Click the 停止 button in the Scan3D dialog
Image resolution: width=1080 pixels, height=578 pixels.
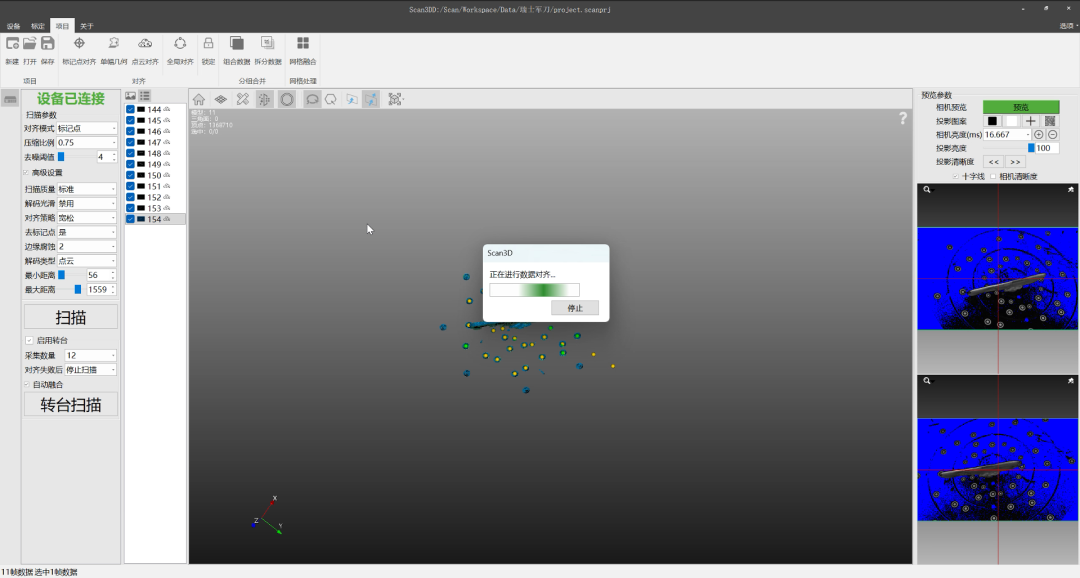pyautogui.click(x=574, y=308)
